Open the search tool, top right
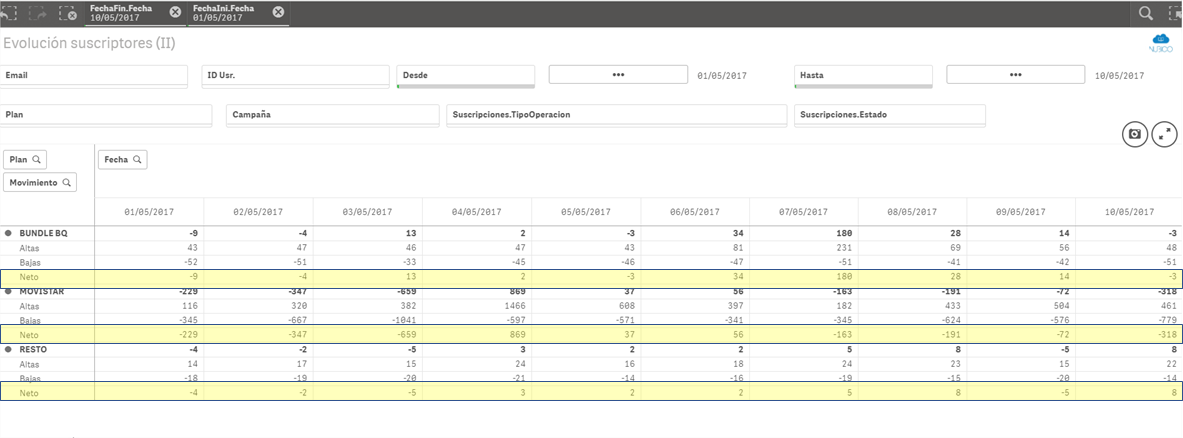This screenshot has width=1183, height=438. point(1145,13)
